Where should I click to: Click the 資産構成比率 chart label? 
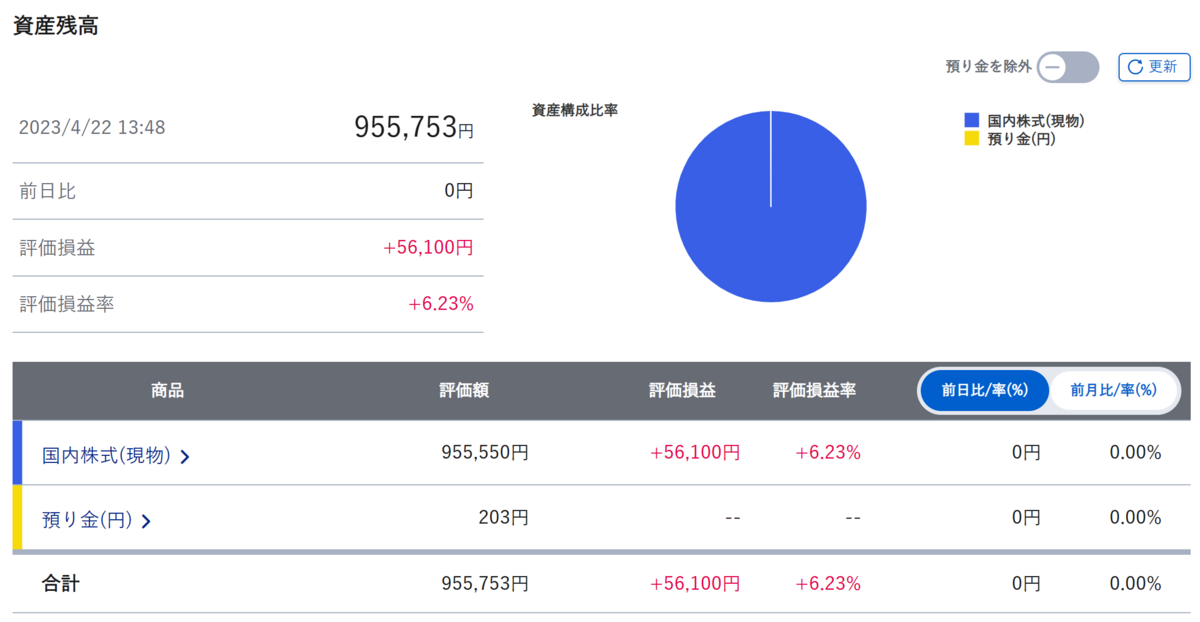pyautogui.click(x=575, y=110)
